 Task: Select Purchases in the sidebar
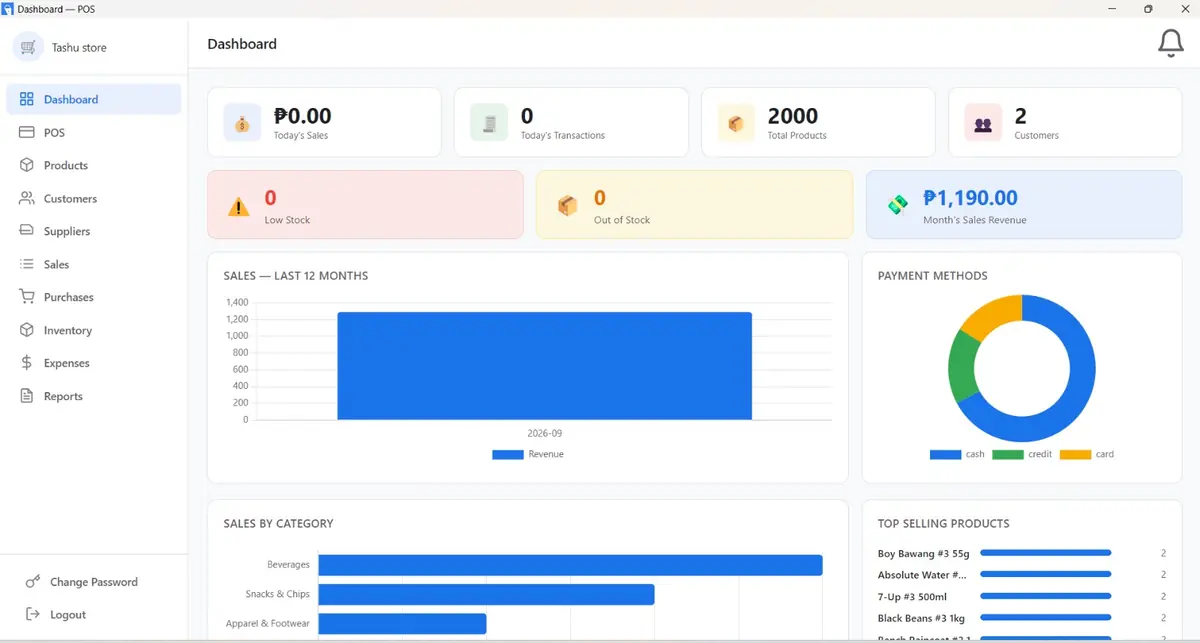pos(94,297)
